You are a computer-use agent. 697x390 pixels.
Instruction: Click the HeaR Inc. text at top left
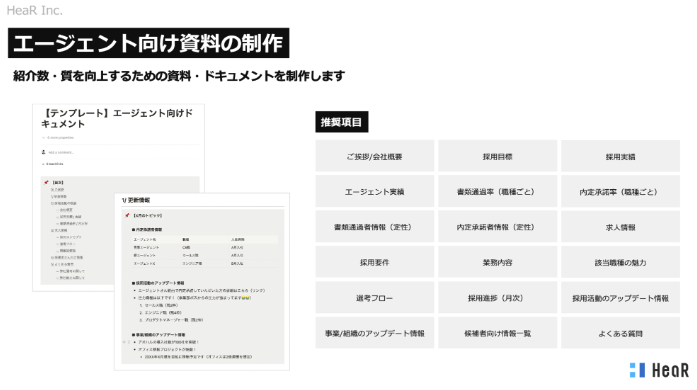pos(35,10)
